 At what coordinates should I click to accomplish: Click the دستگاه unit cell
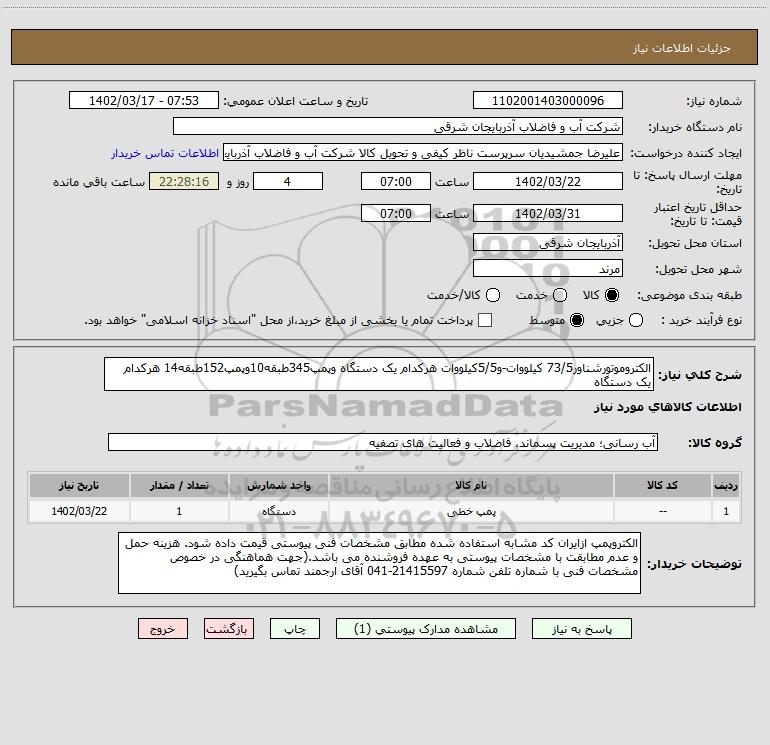tap(278, 511)
